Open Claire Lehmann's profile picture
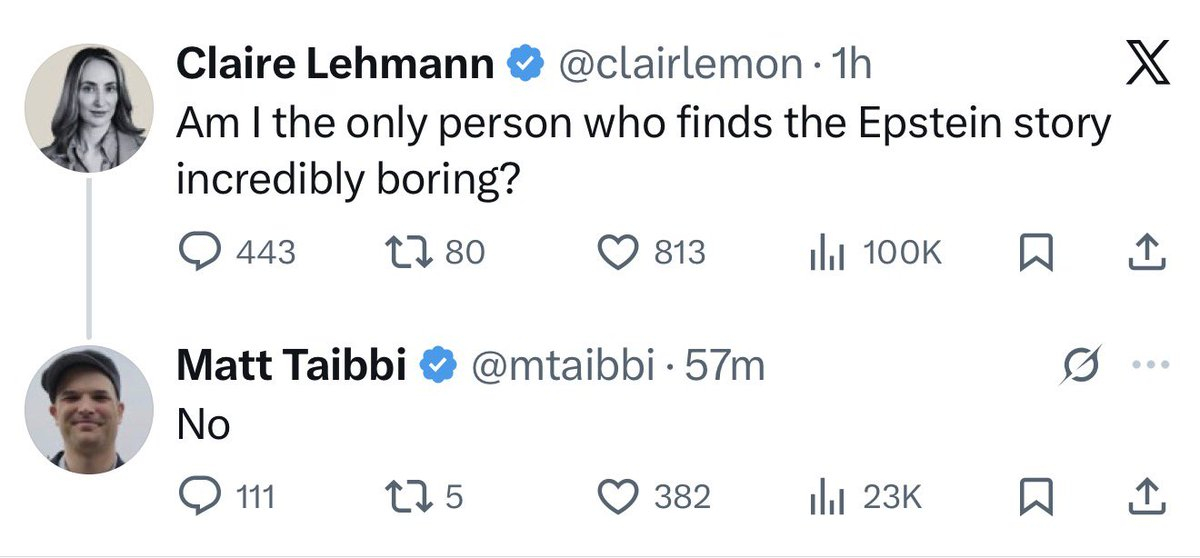The width and height of the screenshot is (1200, 558). [x=88, y=107]
